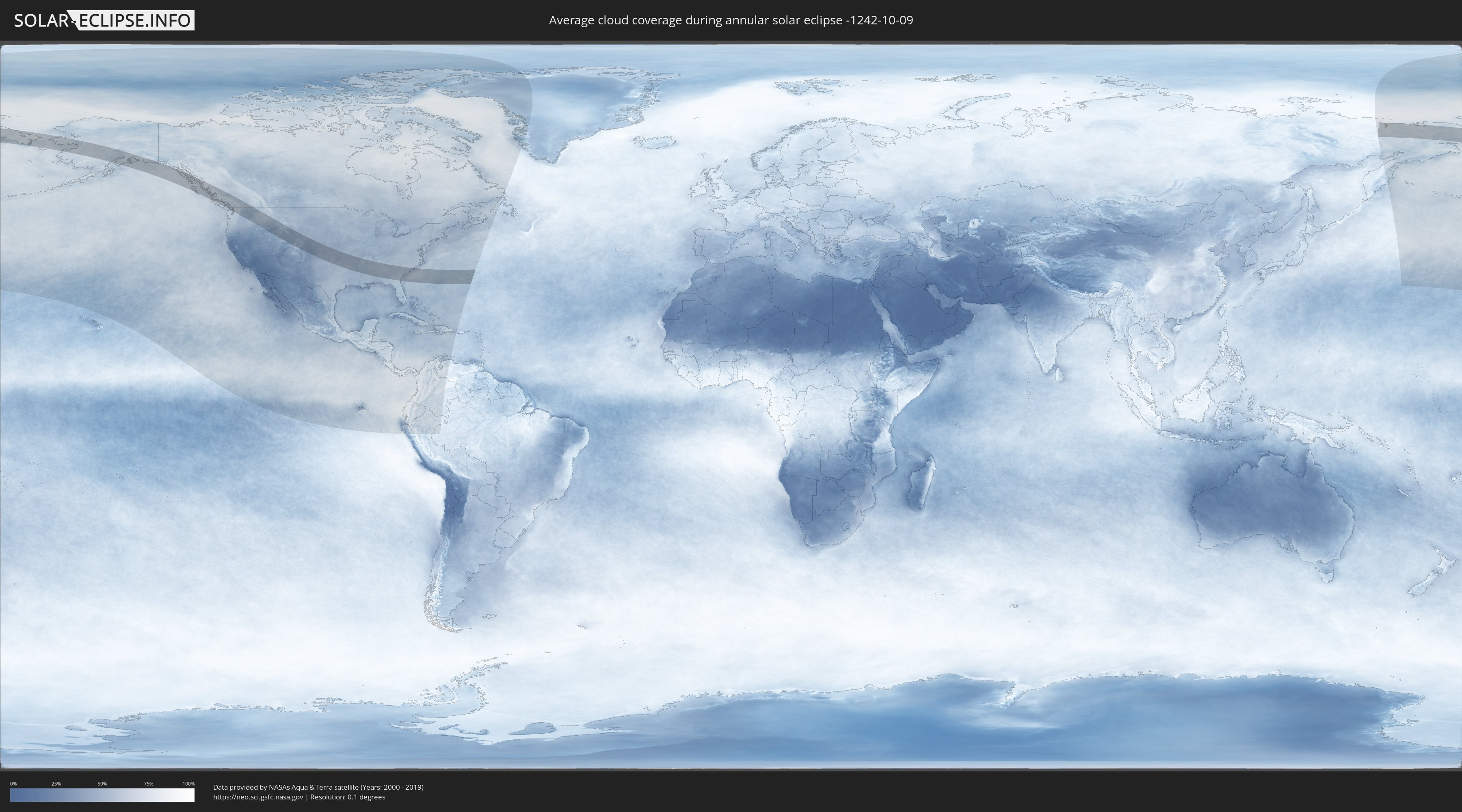Select the 25% legend label
The height and width of the screenshot is (812, 1462).
pyautogui.click(x=56, y=784)
